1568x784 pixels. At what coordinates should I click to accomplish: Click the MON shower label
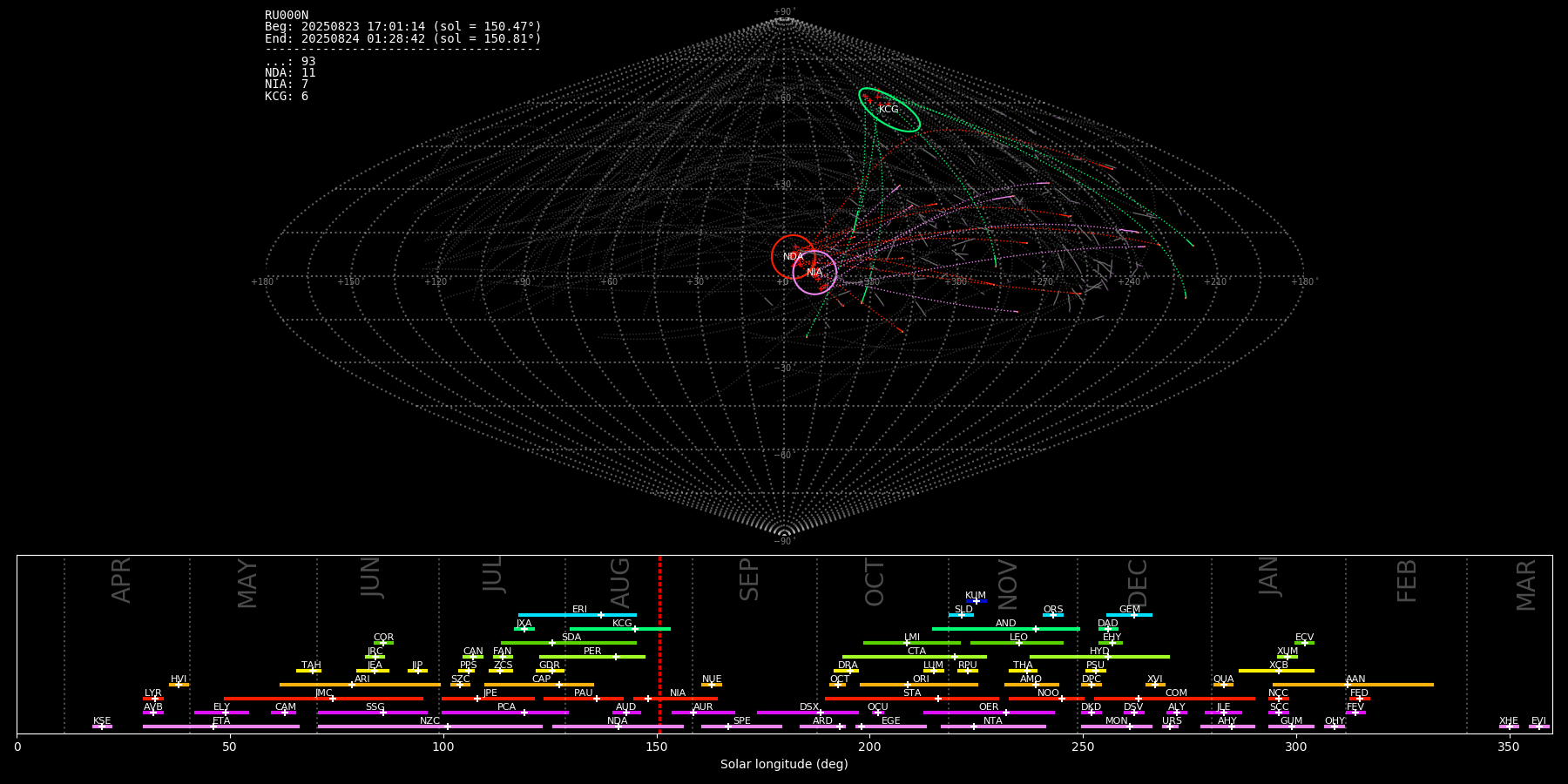(1116, 721)
